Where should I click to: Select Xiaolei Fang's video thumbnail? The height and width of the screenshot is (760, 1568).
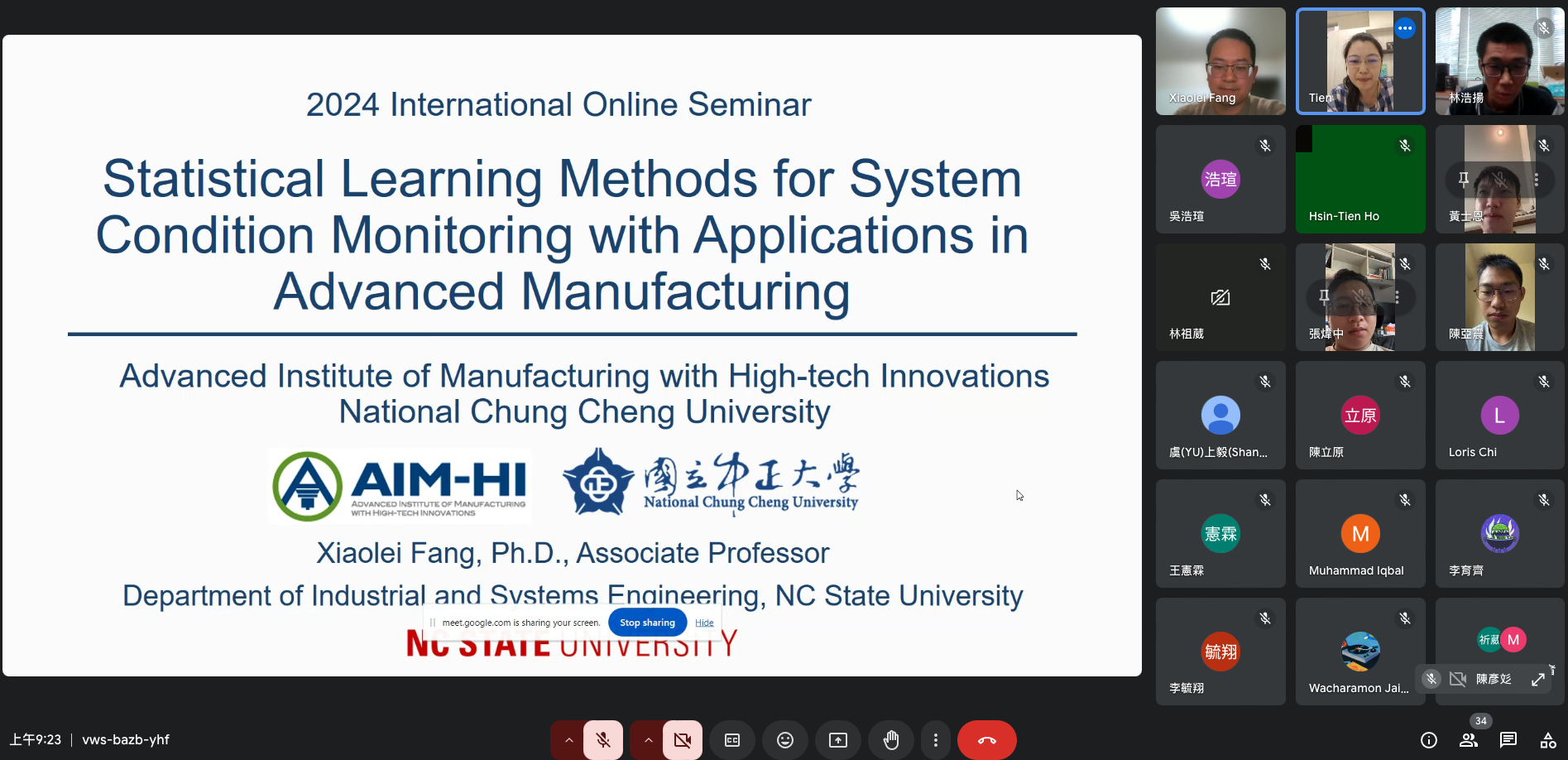[x=1220, y=61]
